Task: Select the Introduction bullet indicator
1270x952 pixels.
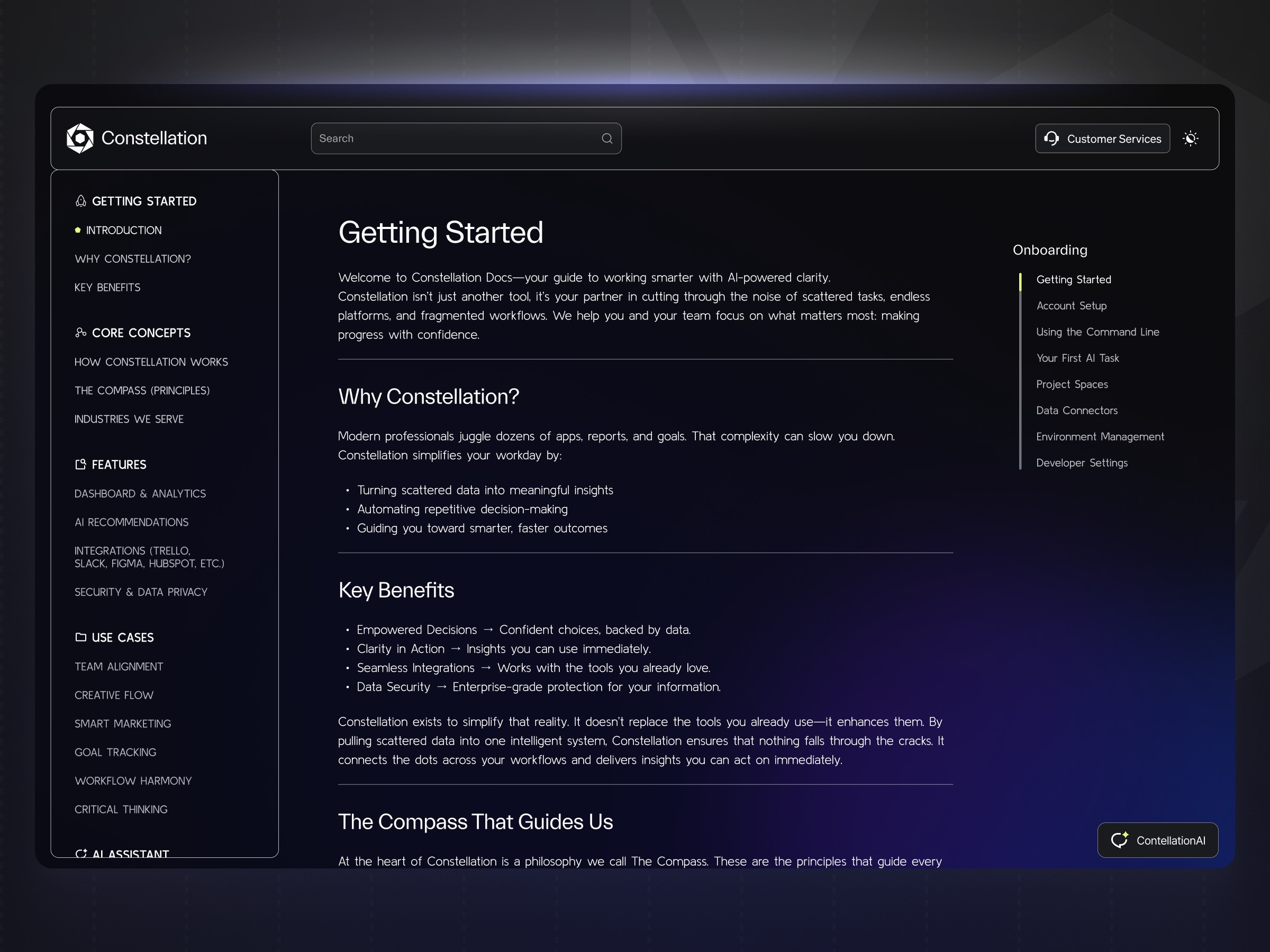Action: pos(79,230)
